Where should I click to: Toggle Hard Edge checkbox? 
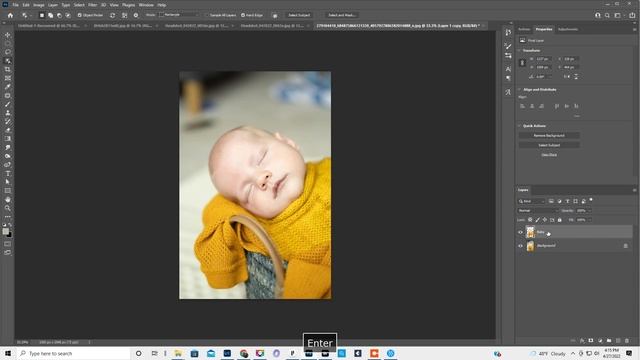243,15
